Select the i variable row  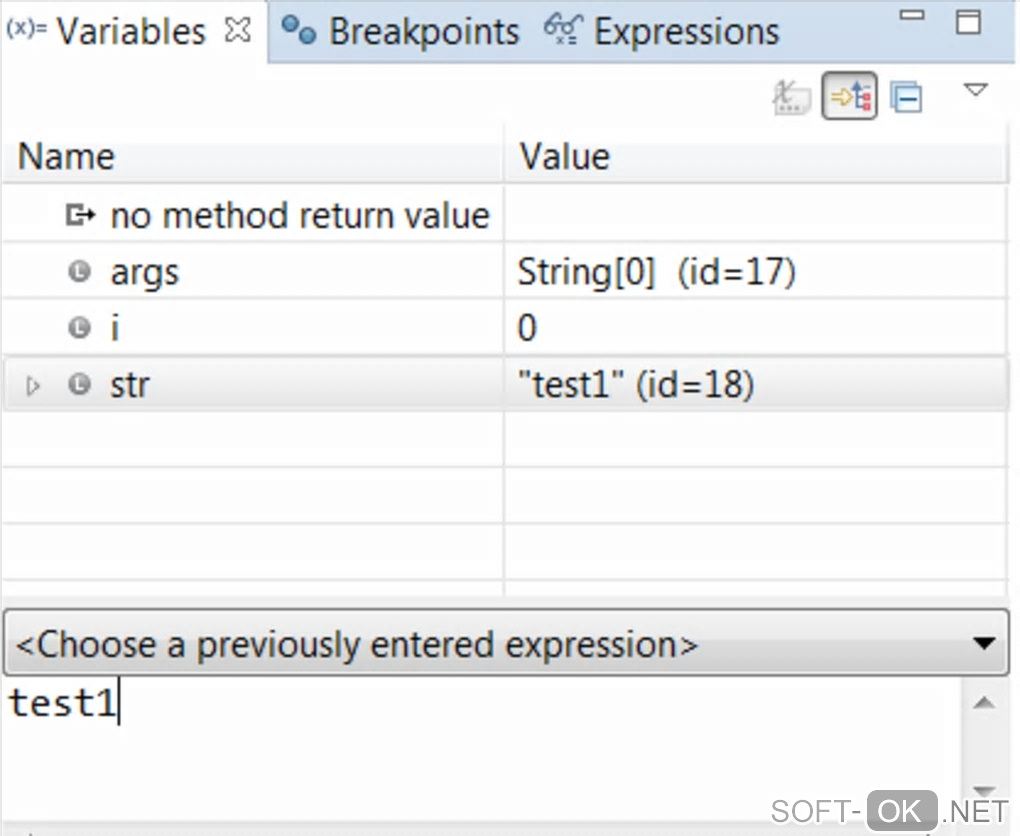click(x=115, y=328)
